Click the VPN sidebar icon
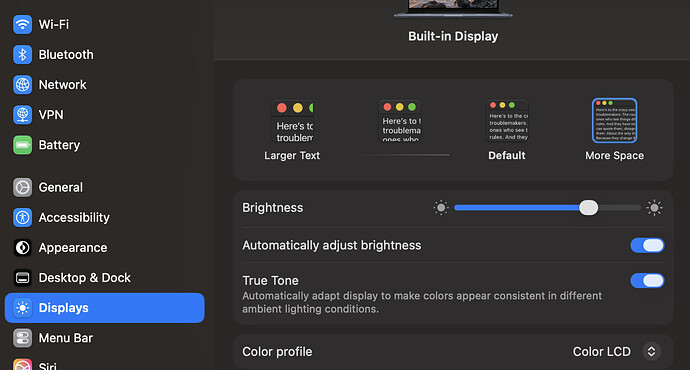 [x=22, y=115]
